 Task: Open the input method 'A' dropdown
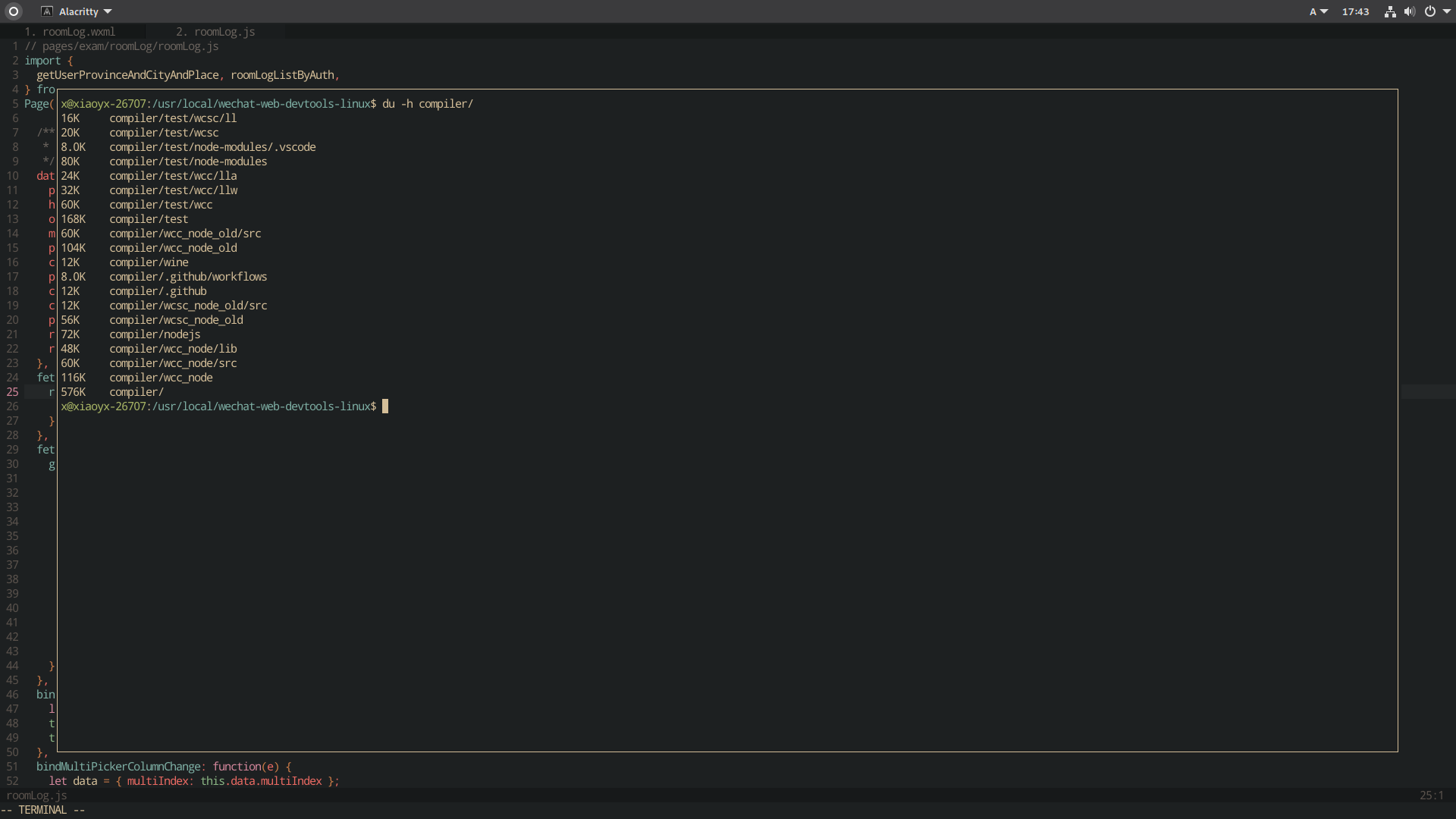(1318, 11)
